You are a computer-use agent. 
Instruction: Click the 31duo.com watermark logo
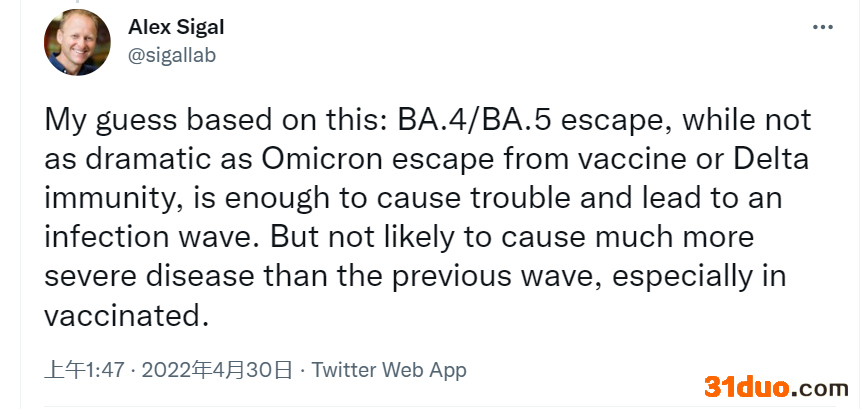(775, 387)
